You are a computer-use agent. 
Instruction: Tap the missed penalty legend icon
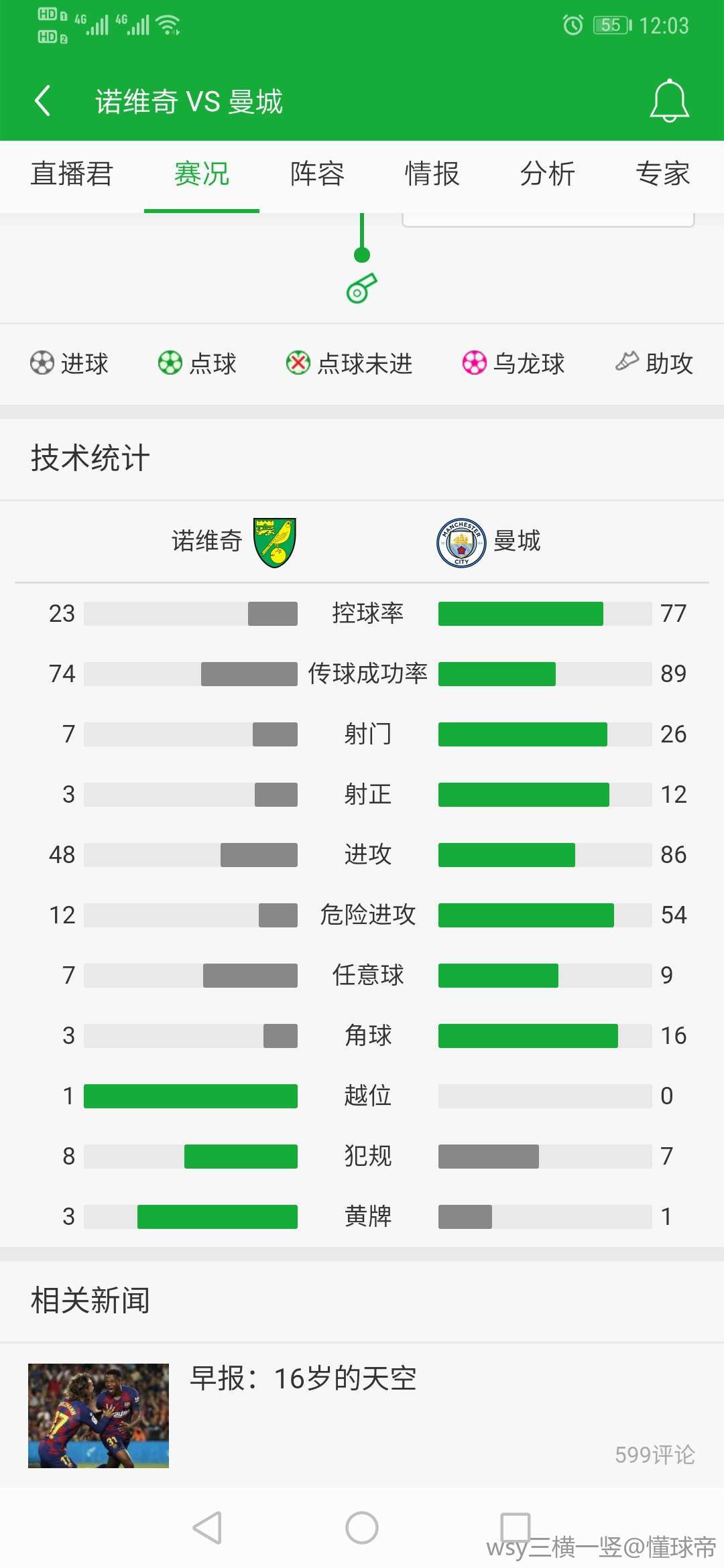(298, 363)
